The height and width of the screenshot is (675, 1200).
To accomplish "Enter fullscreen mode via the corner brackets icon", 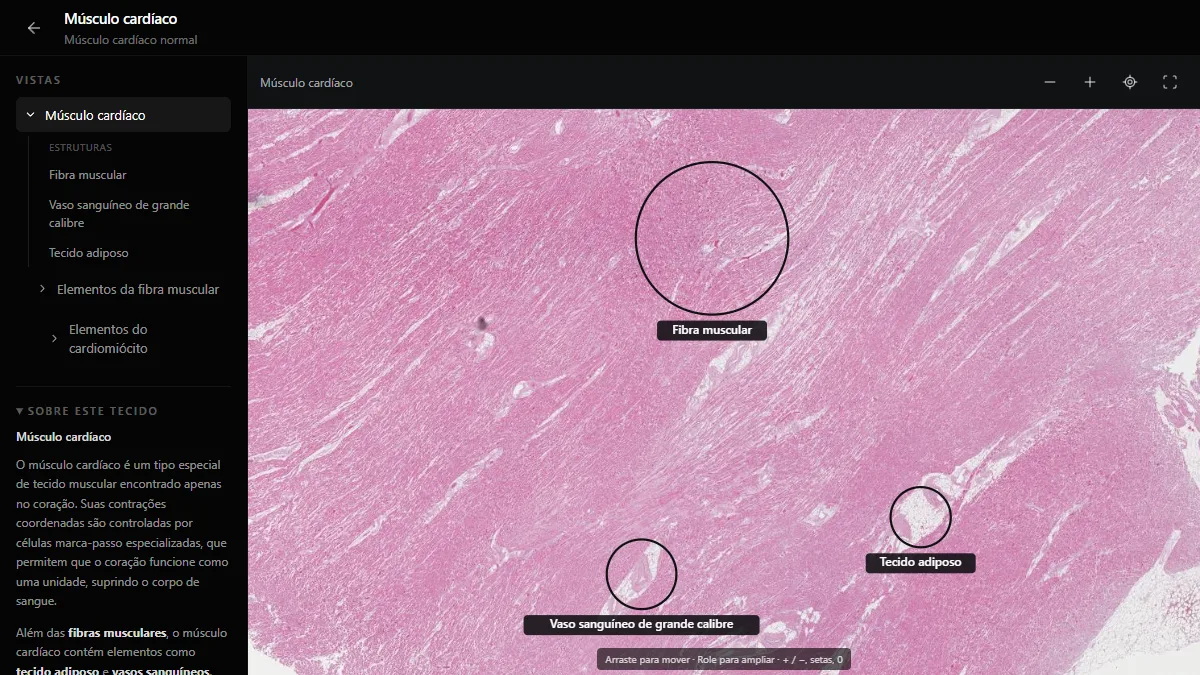I will pyautogui.click(x=1170, y=82).
